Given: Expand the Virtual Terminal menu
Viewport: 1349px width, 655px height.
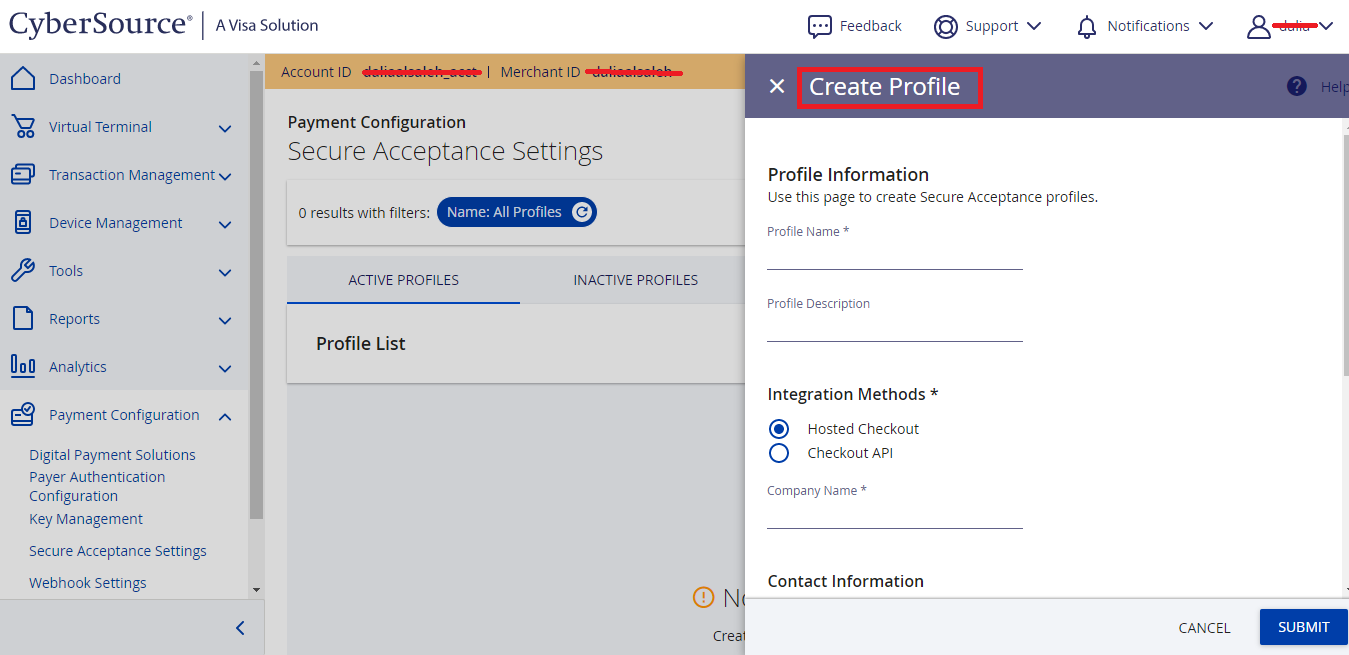Looking at the screenshot, I should pos(225,128).
